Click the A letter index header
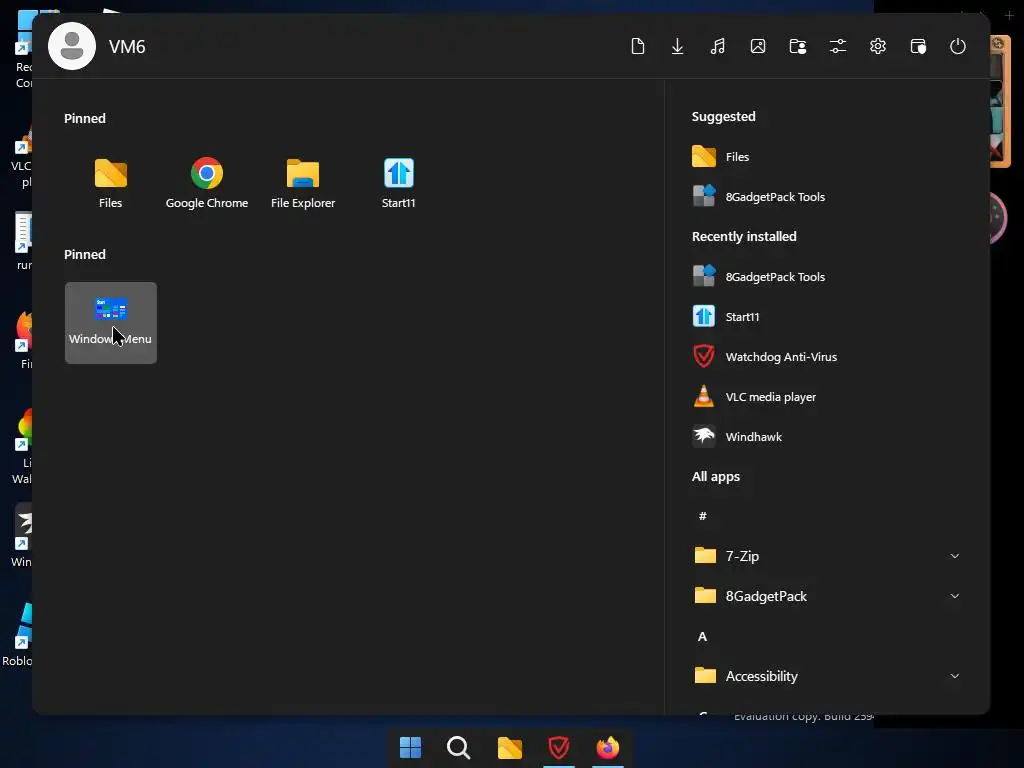The image size is (1024, 768). coord(703,636)
